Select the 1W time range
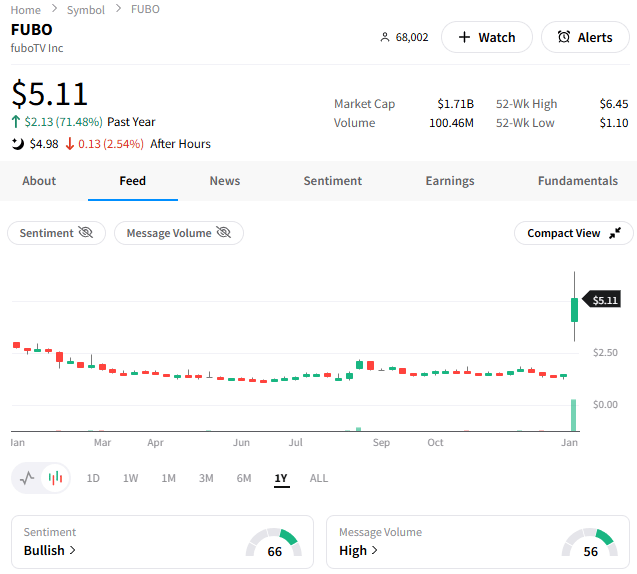 pos(130,478)
